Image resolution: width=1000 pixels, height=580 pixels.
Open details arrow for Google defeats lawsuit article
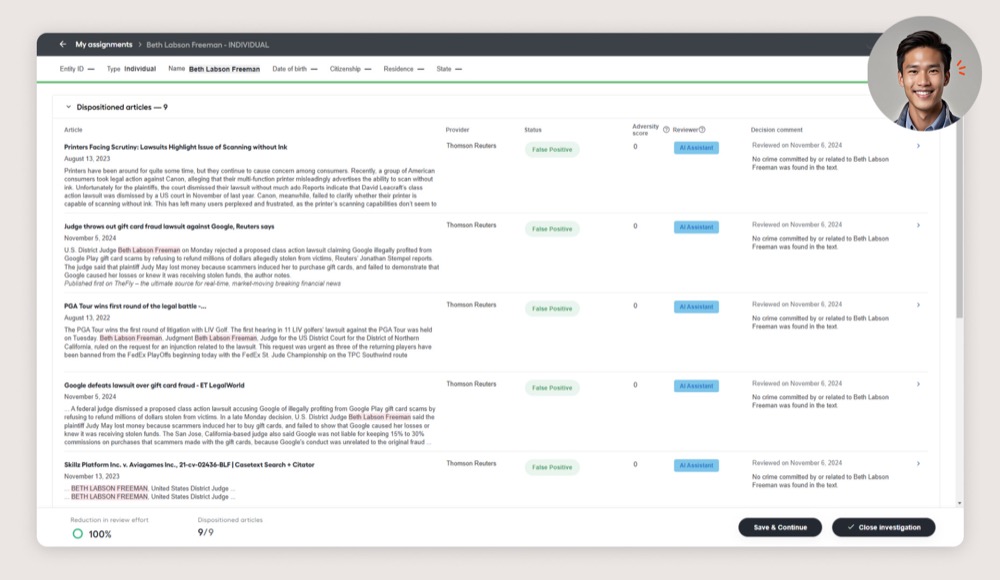tap(918, 384)
